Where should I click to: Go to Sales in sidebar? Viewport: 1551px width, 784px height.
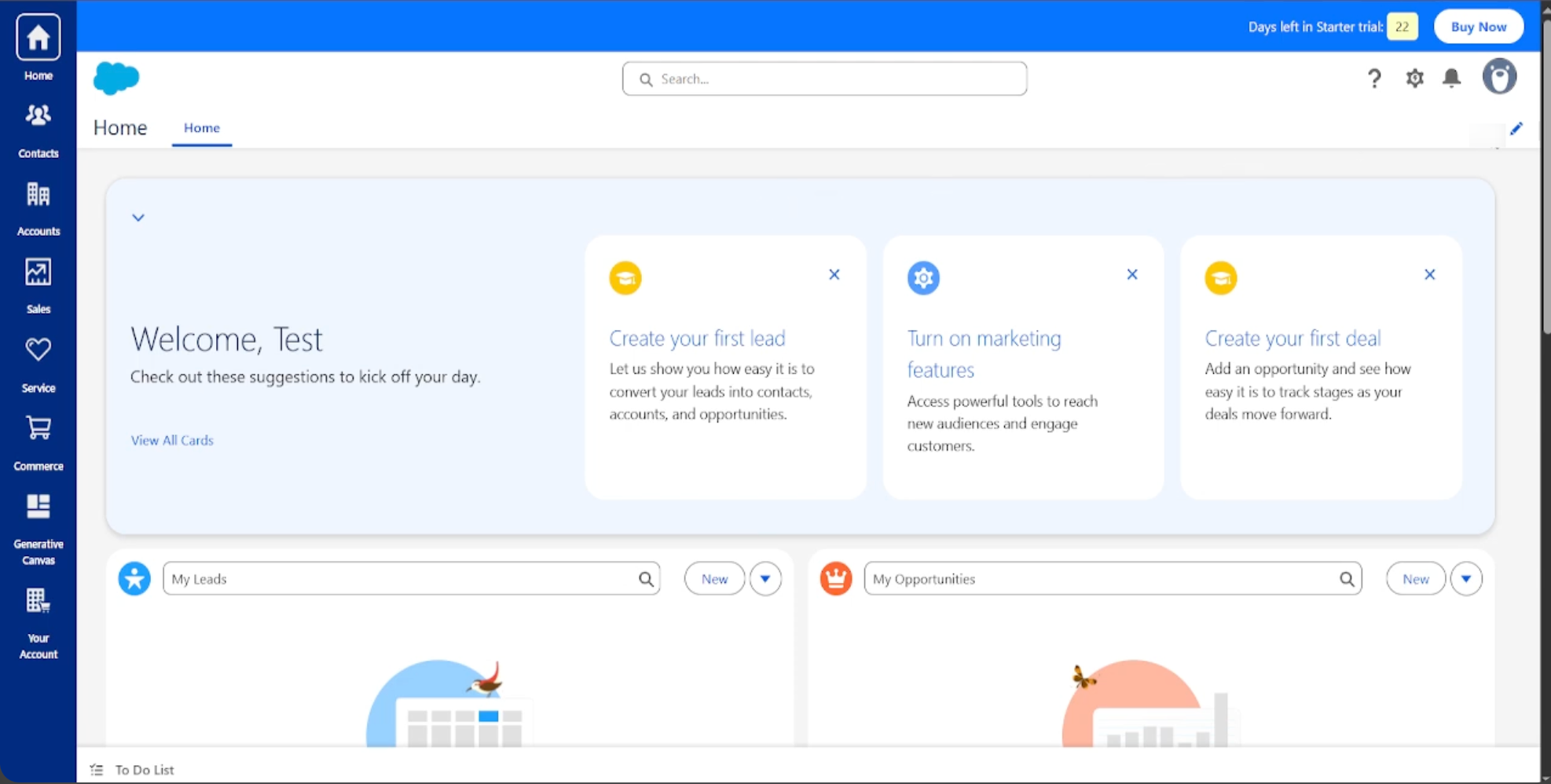pos(38,286)
